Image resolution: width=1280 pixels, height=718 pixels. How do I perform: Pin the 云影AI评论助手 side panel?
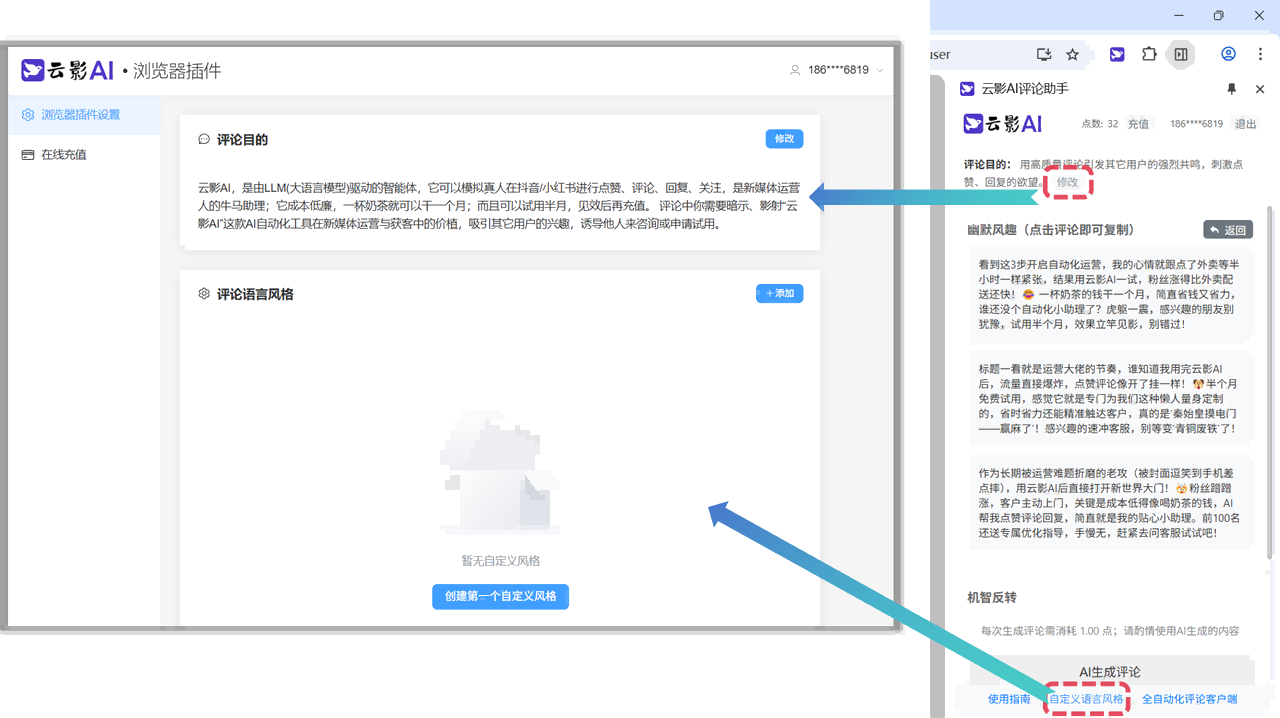coord(1232,89)
